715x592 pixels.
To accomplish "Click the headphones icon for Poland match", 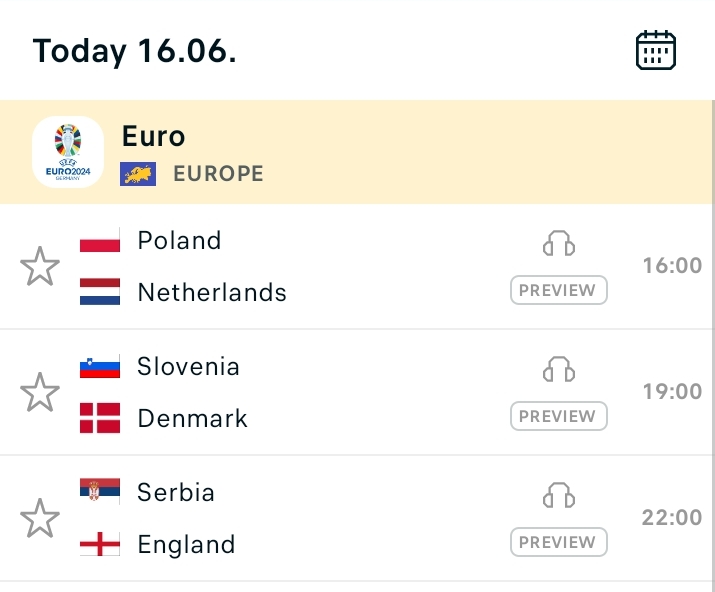I will pyautogui.click(x=559, y=243).
